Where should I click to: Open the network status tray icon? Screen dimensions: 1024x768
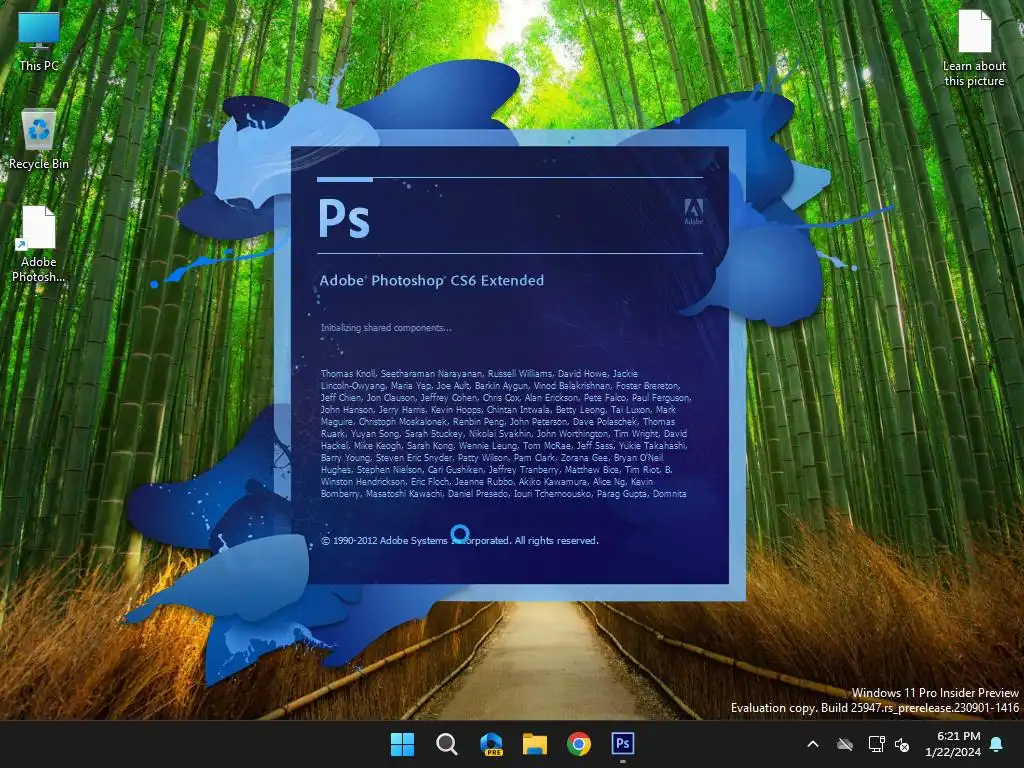click(x=876, y=744)
